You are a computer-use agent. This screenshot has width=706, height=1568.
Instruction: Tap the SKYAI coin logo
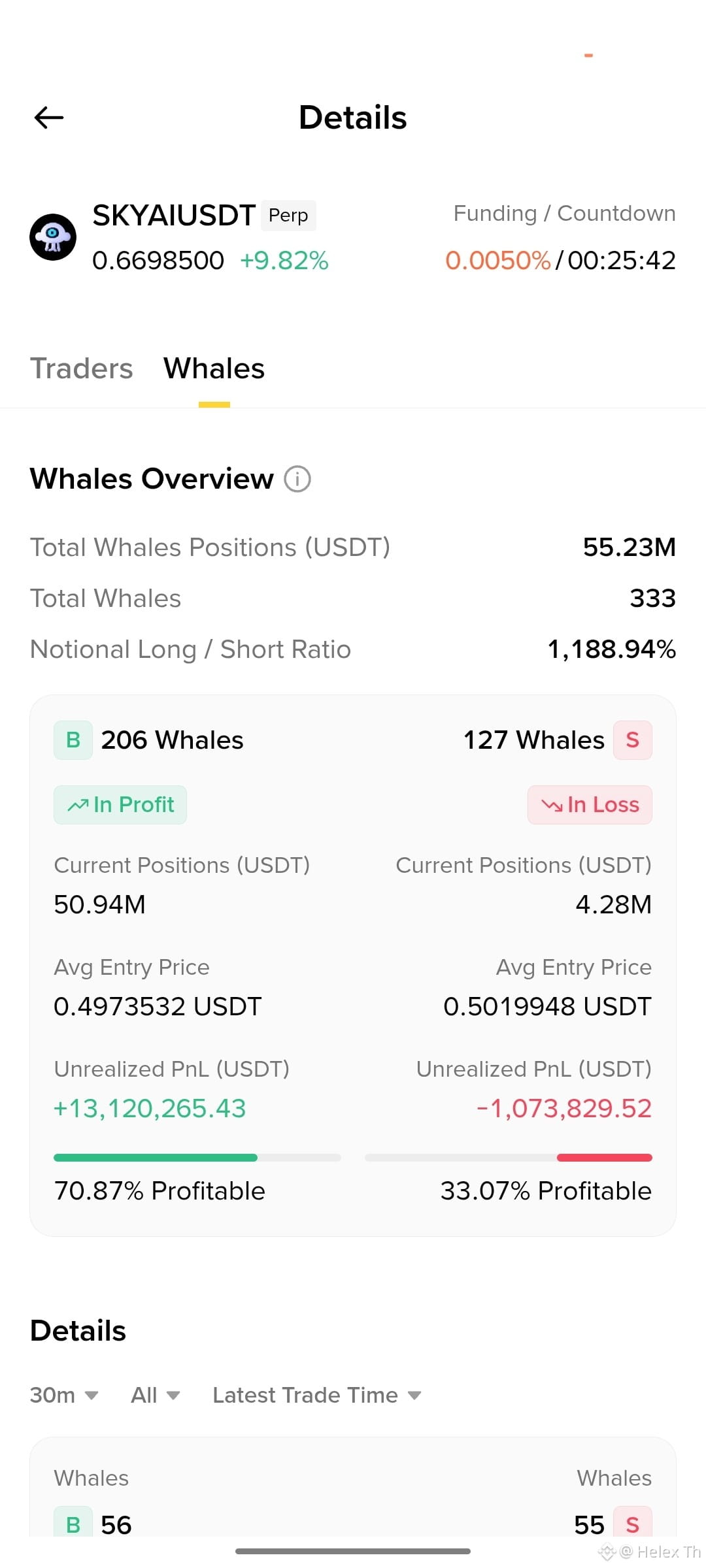[53, 237]
